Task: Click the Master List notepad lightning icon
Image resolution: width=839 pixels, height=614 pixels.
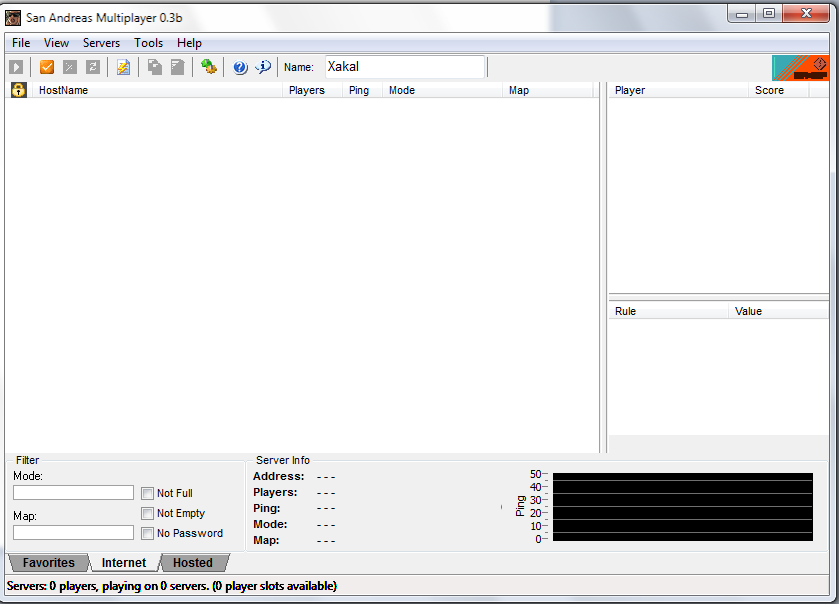Action: tap(123, 67)
